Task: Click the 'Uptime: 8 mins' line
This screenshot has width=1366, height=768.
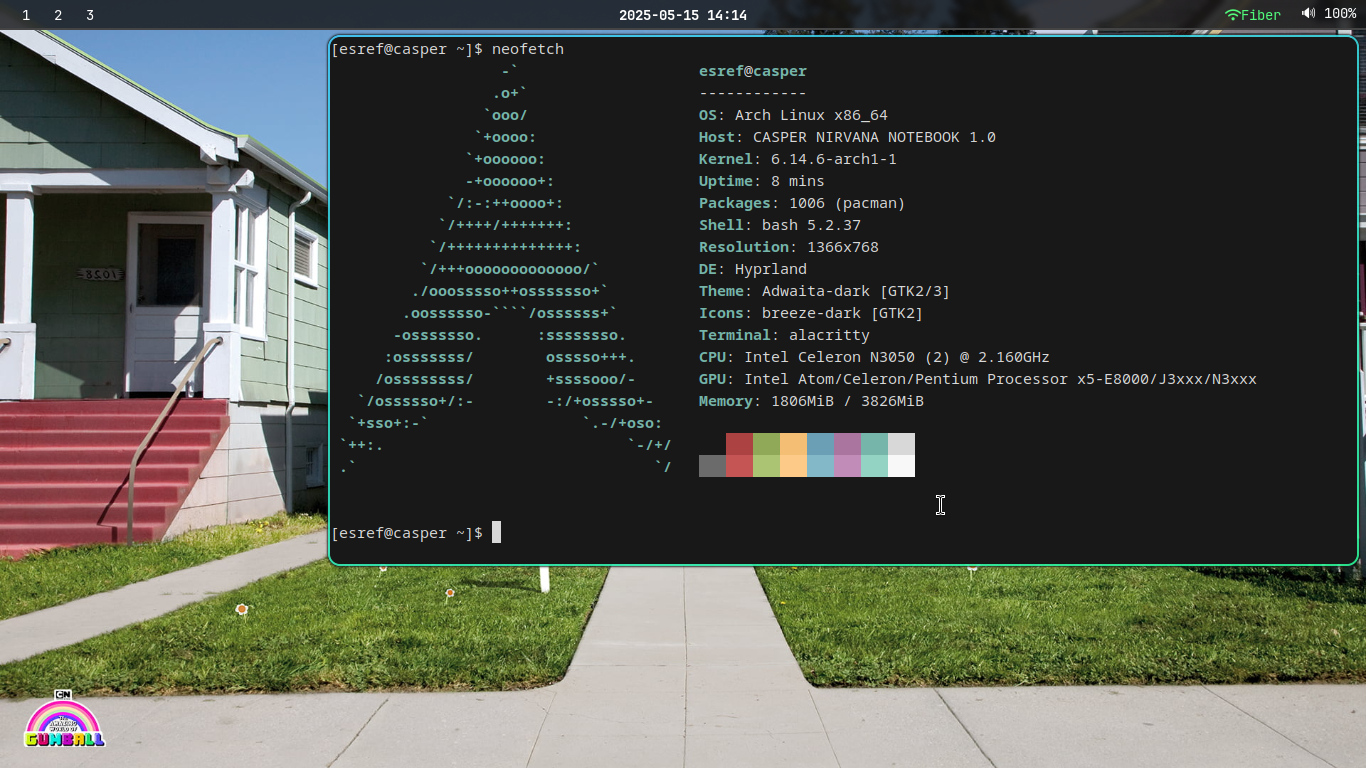Action: click(762, 181)
